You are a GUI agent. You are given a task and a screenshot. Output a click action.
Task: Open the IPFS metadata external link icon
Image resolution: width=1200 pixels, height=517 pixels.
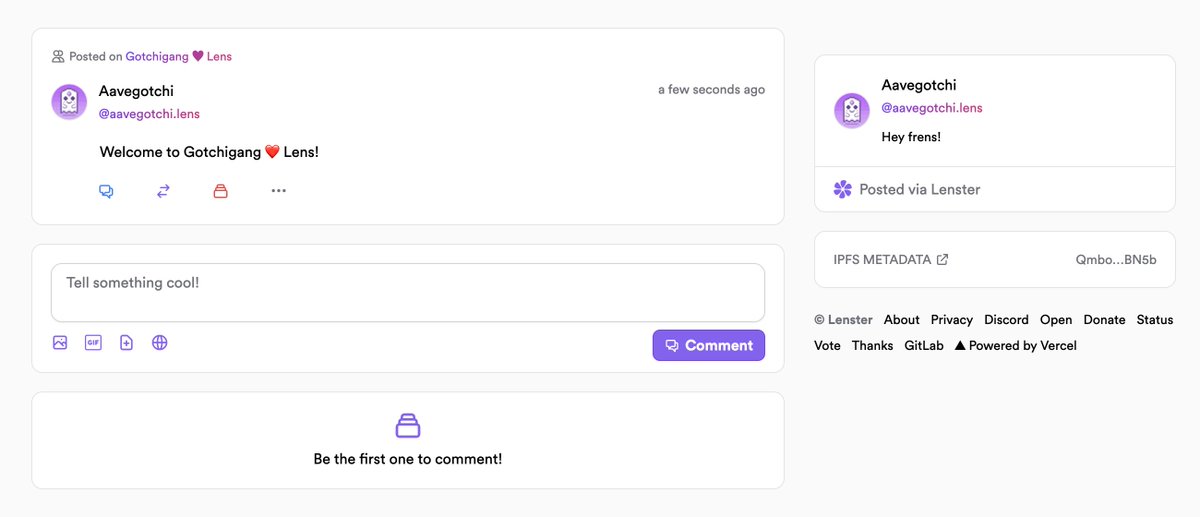(x=942, y=259)
